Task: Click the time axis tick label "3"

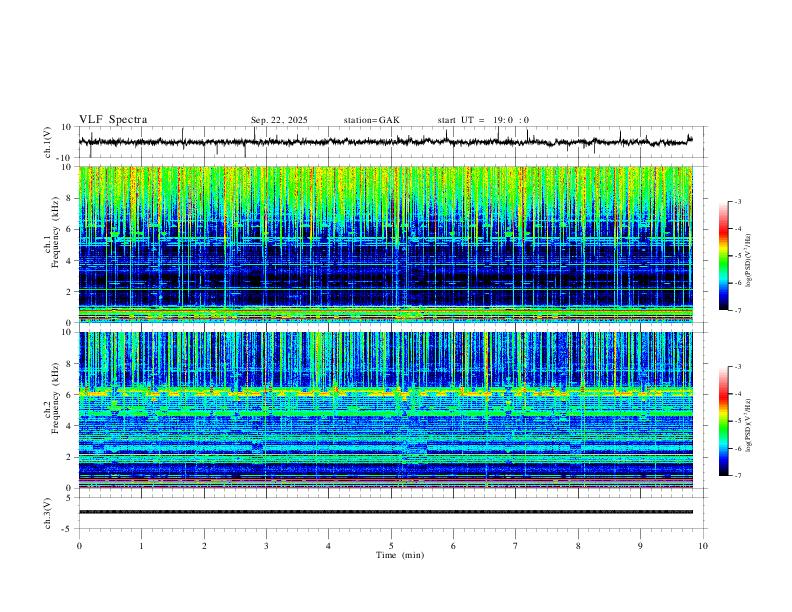Action: 266,546
